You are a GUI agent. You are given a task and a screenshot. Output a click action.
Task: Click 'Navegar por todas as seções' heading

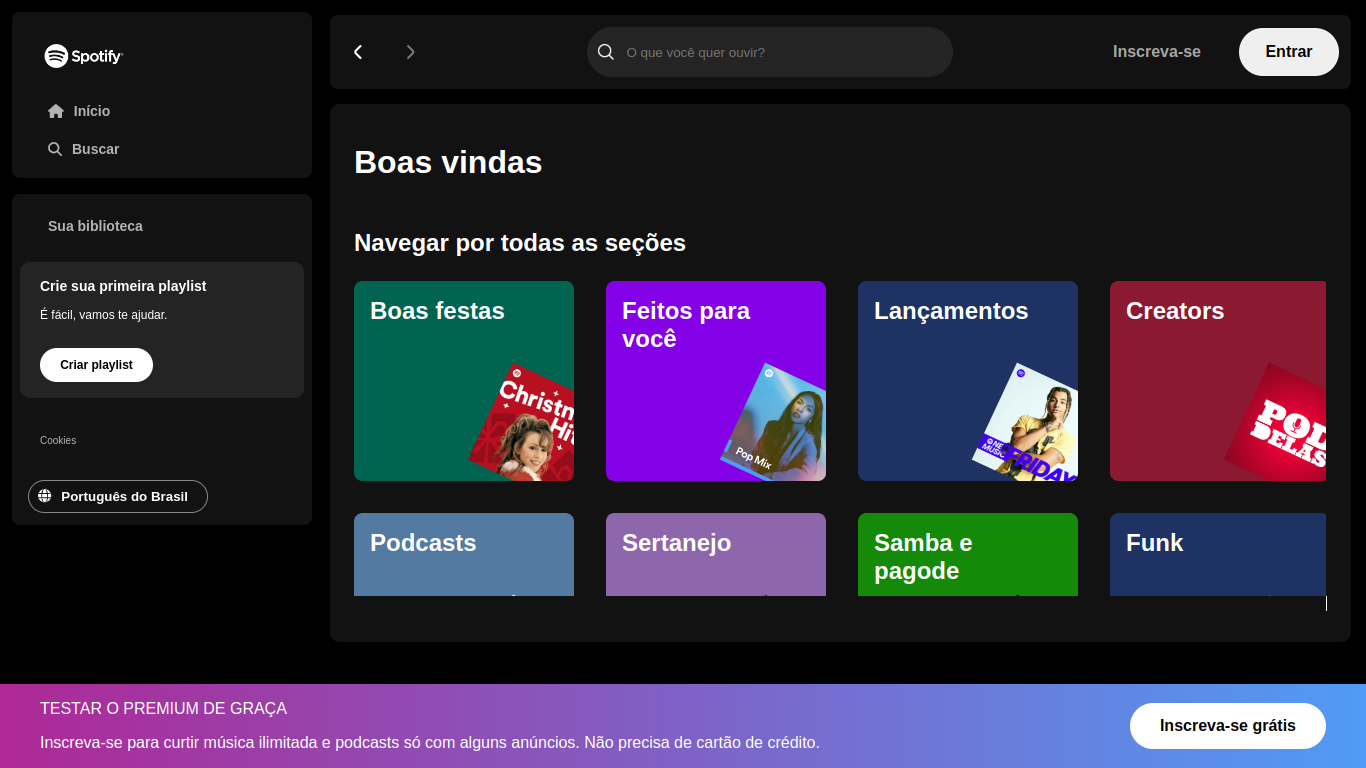520,243
